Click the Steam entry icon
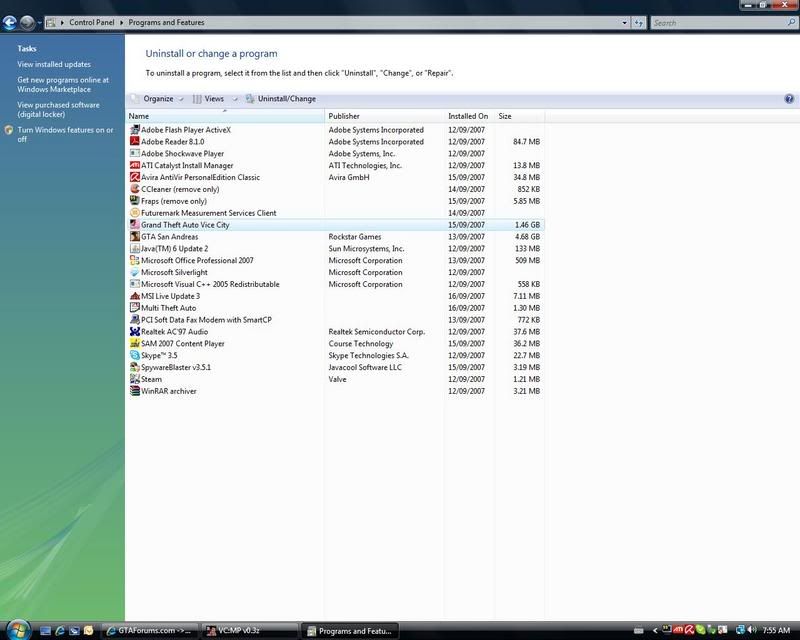800x640 pixels. pos(134,379)
